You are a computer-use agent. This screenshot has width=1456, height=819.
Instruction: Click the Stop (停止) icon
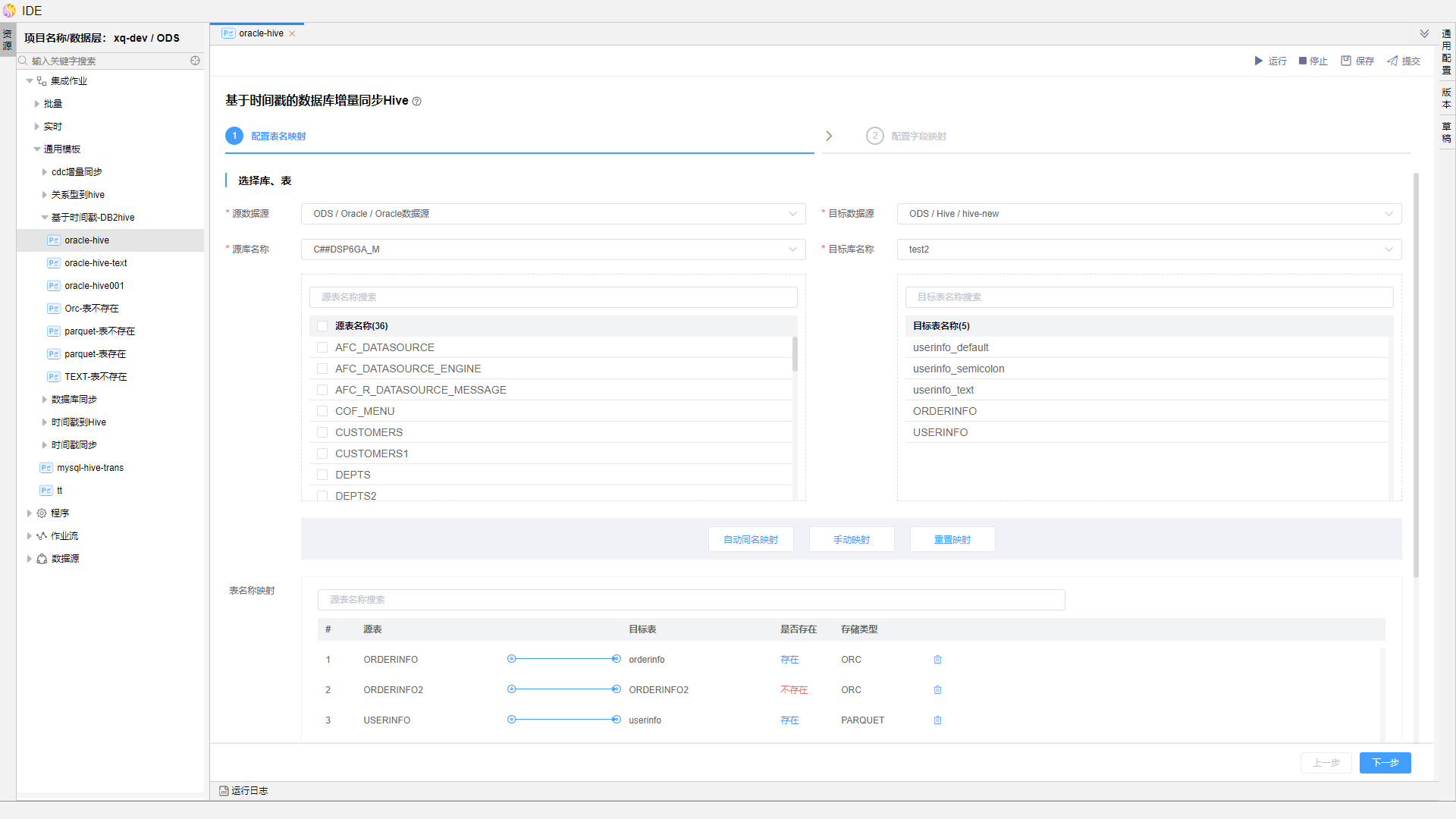[x=1303, y=61]
